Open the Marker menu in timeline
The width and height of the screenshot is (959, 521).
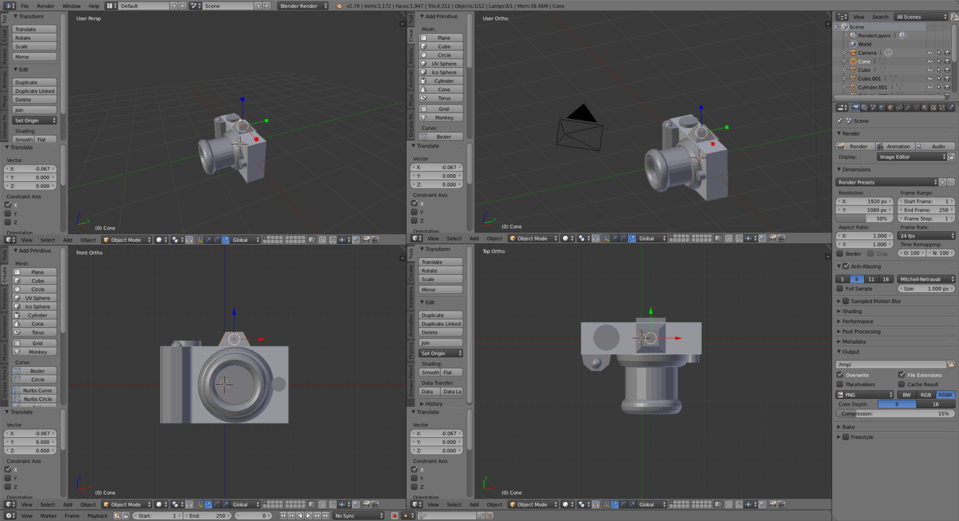coord(48,515)
